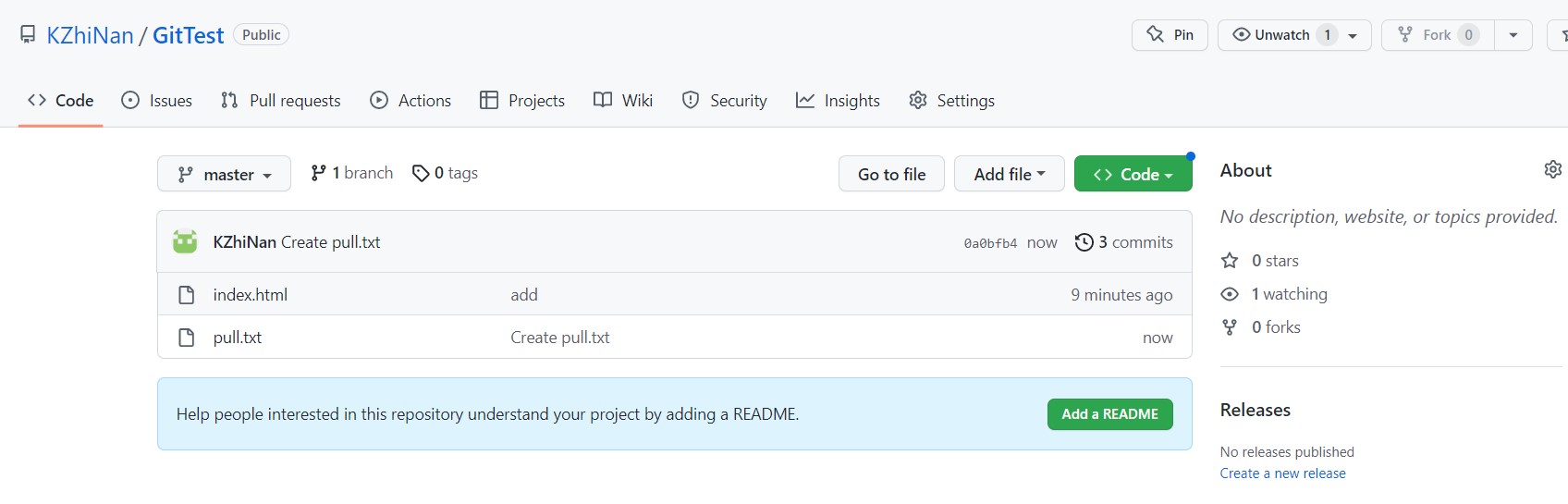
Task: Open the GitTest repository link
Action: pos(188,35)
